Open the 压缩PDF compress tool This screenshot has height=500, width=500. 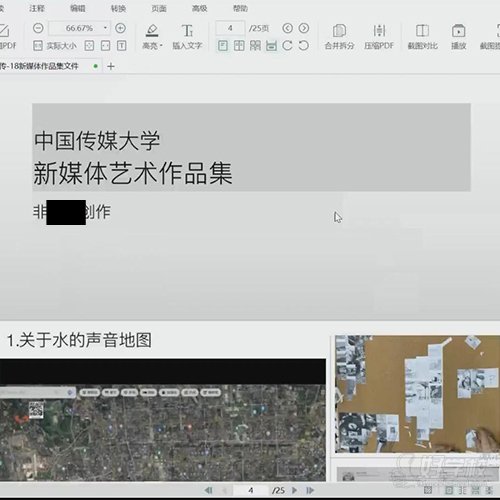click(379, 36)
